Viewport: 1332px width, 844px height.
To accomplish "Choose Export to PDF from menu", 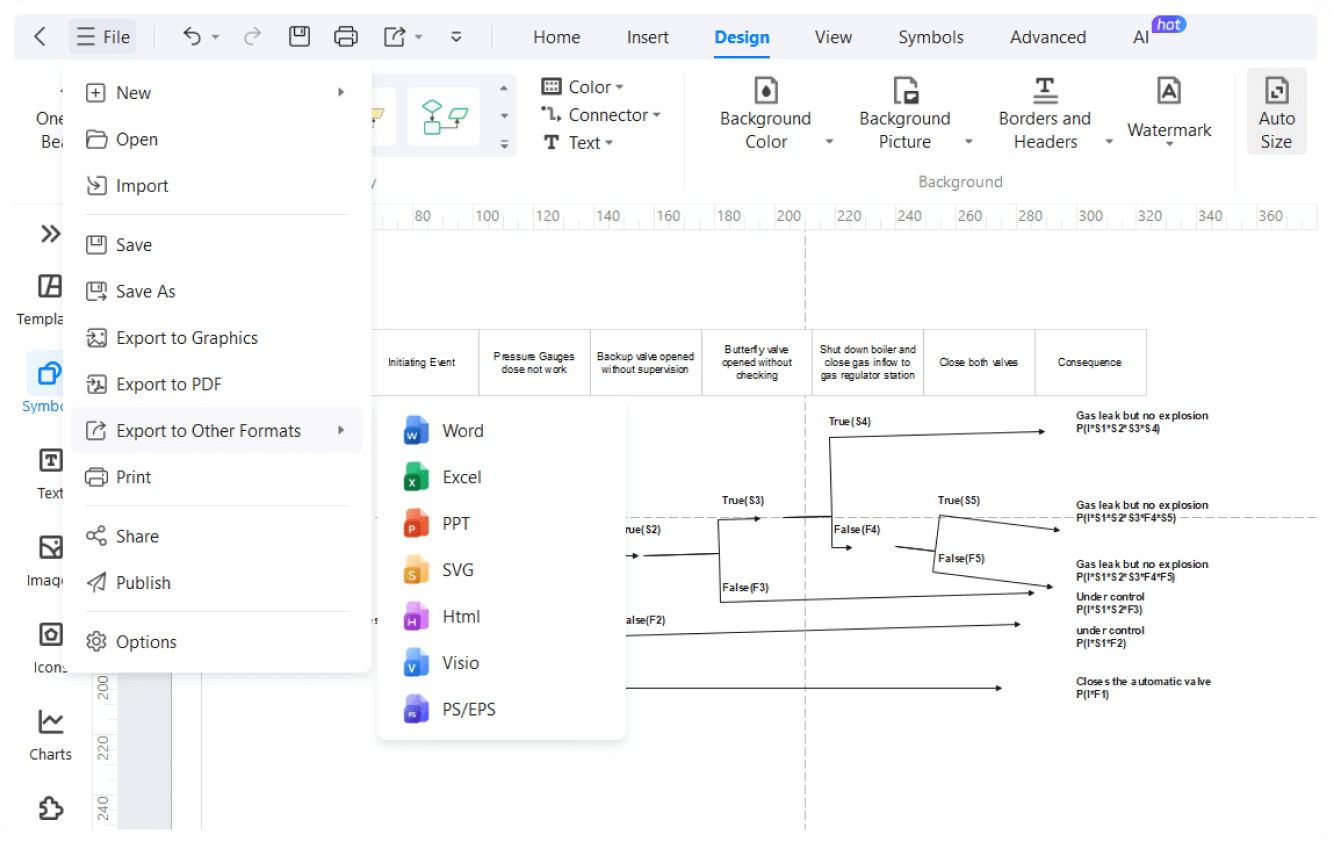I will (169, 384).
